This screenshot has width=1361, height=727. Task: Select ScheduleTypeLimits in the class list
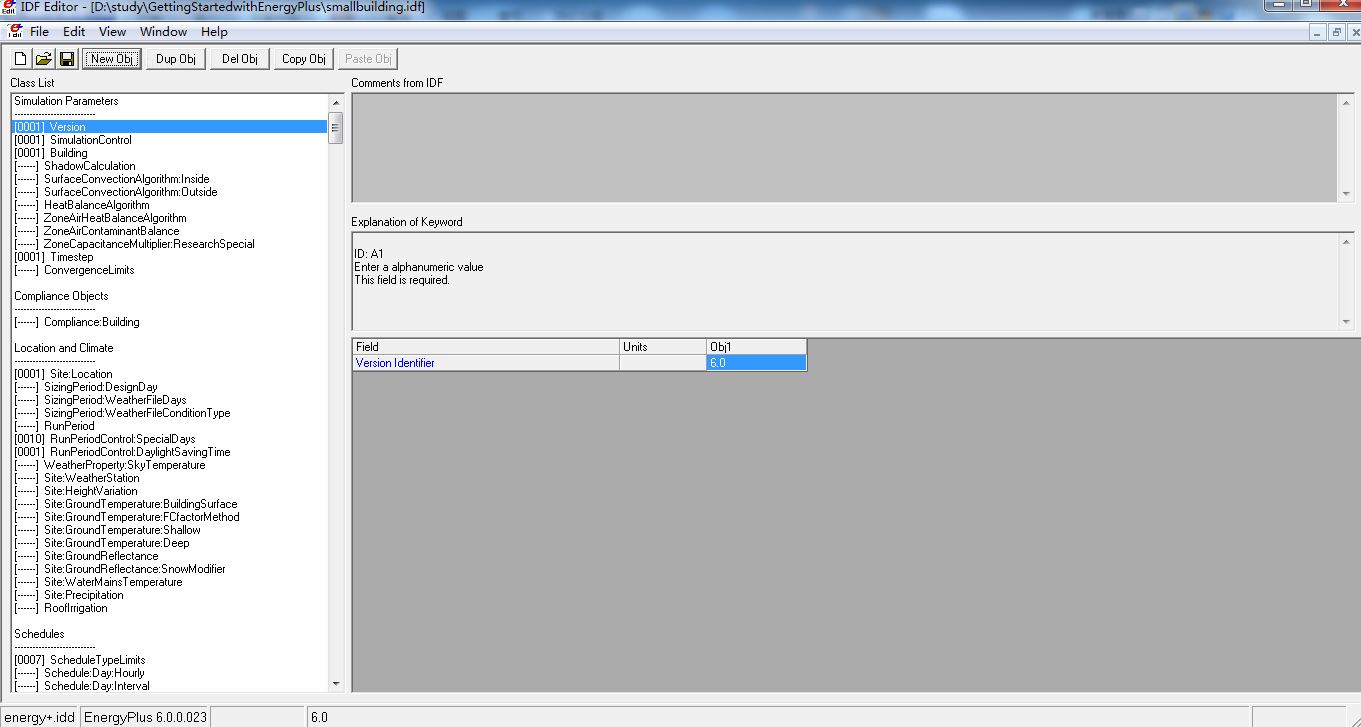(x=97, y=660)
